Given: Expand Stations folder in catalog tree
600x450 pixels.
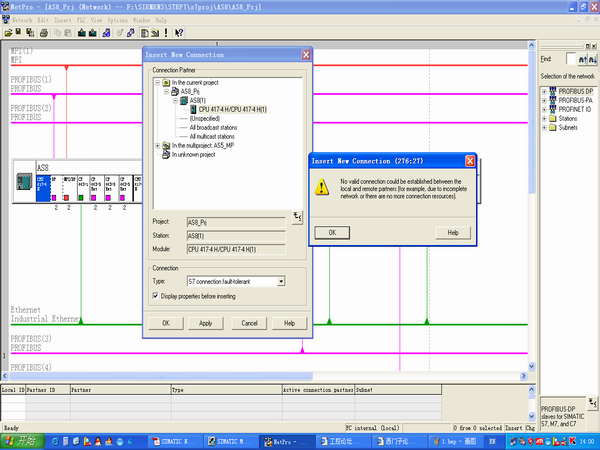Looking at the screenshot, I should coord(544,119).
